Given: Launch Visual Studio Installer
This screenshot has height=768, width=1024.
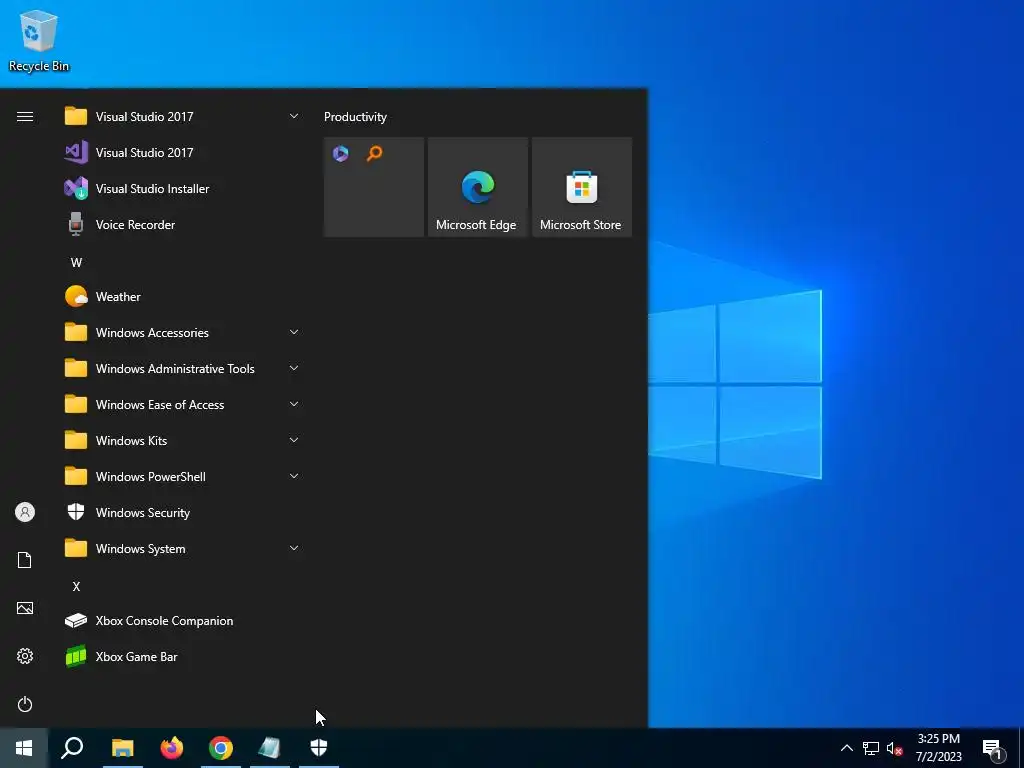Looking at the screenshot, I should 182,189.
